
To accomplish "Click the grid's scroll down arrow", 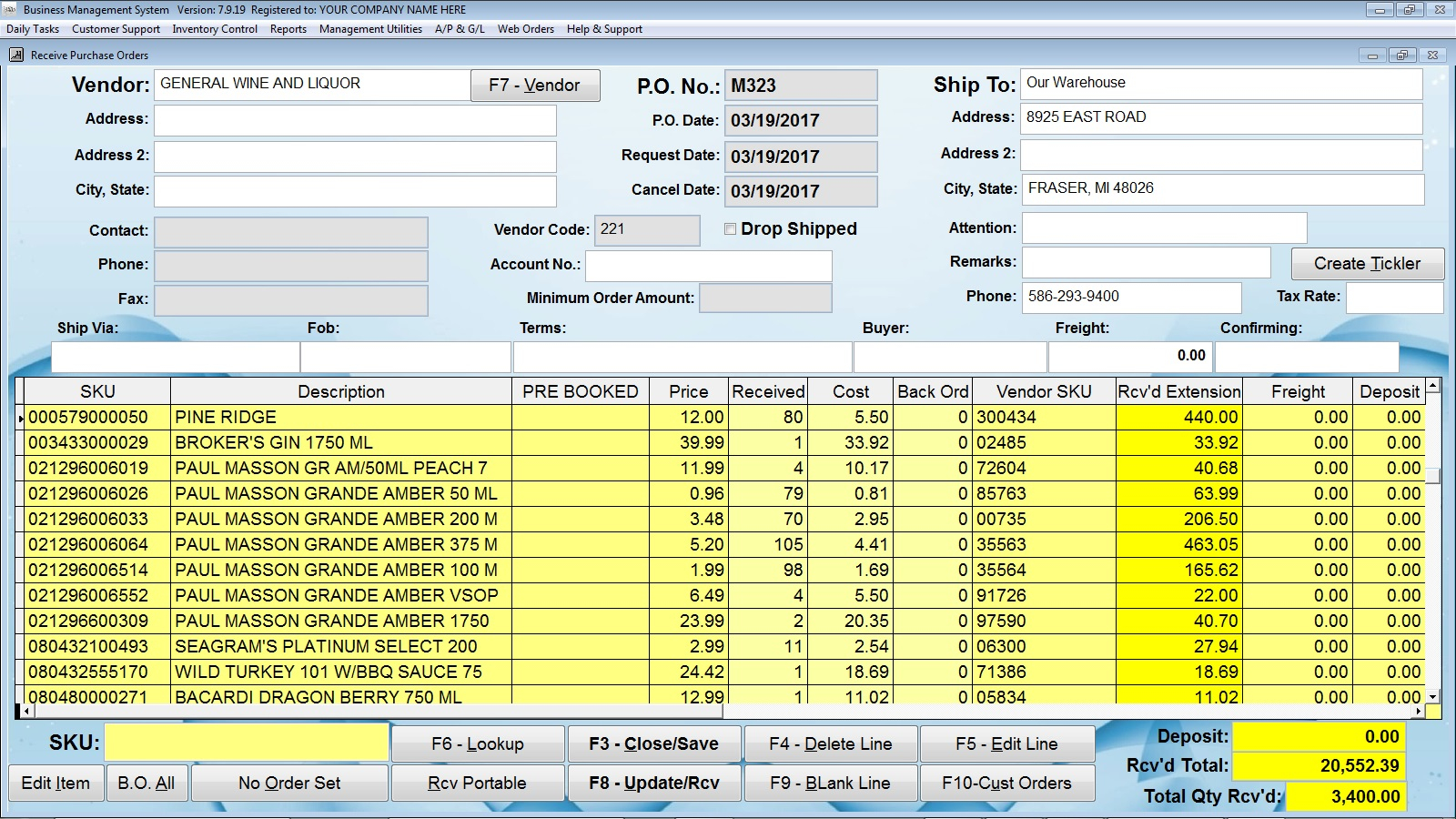I will 1433,696.
